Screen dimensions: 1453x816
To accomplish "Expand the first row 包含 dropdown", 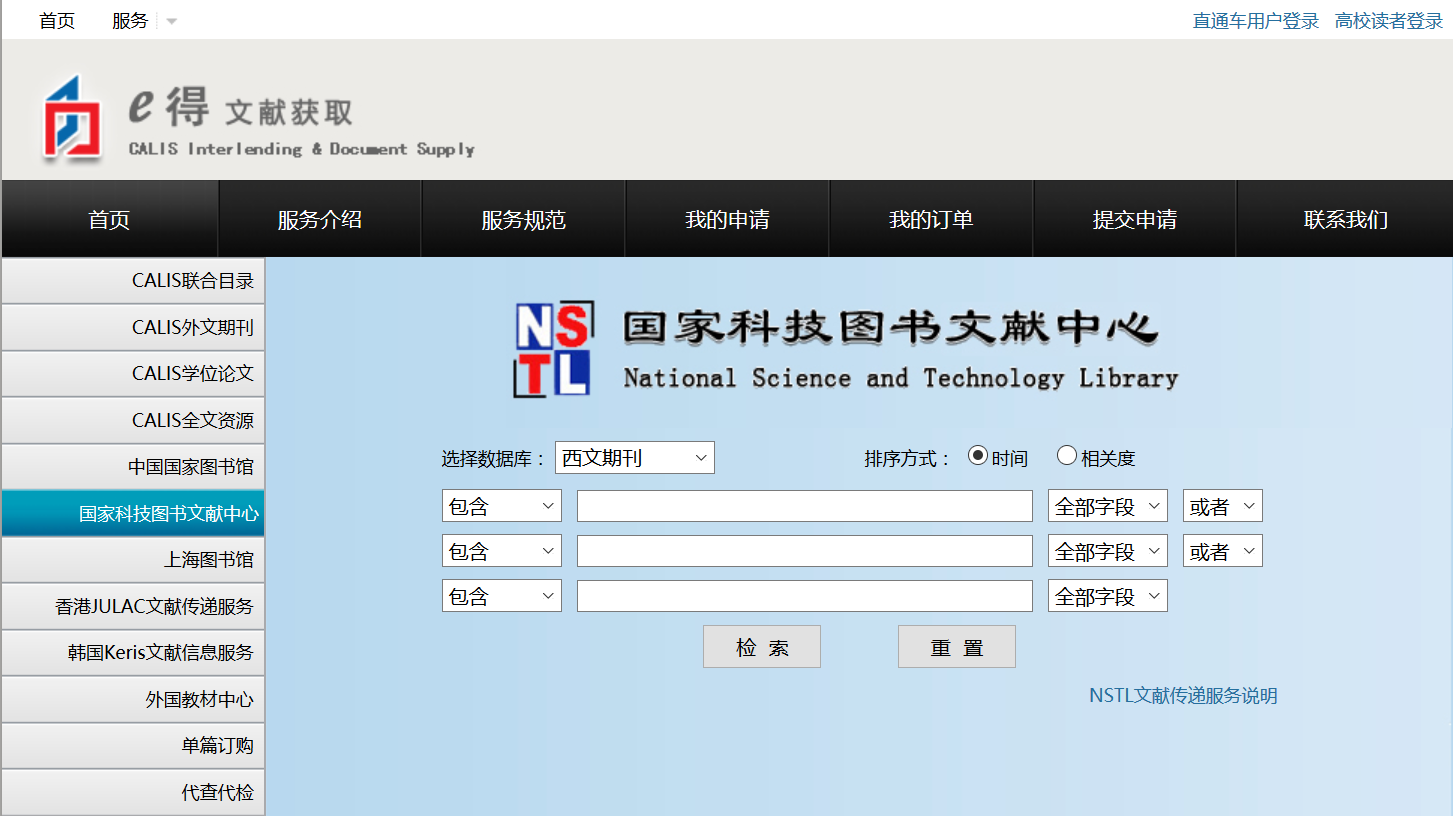I will click(x=501, y=506).
